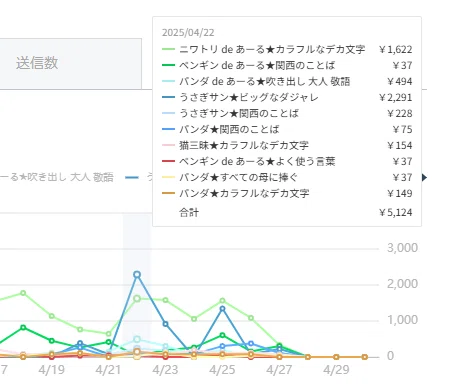Click the orange point on 4/30

[x=365, y=357]
